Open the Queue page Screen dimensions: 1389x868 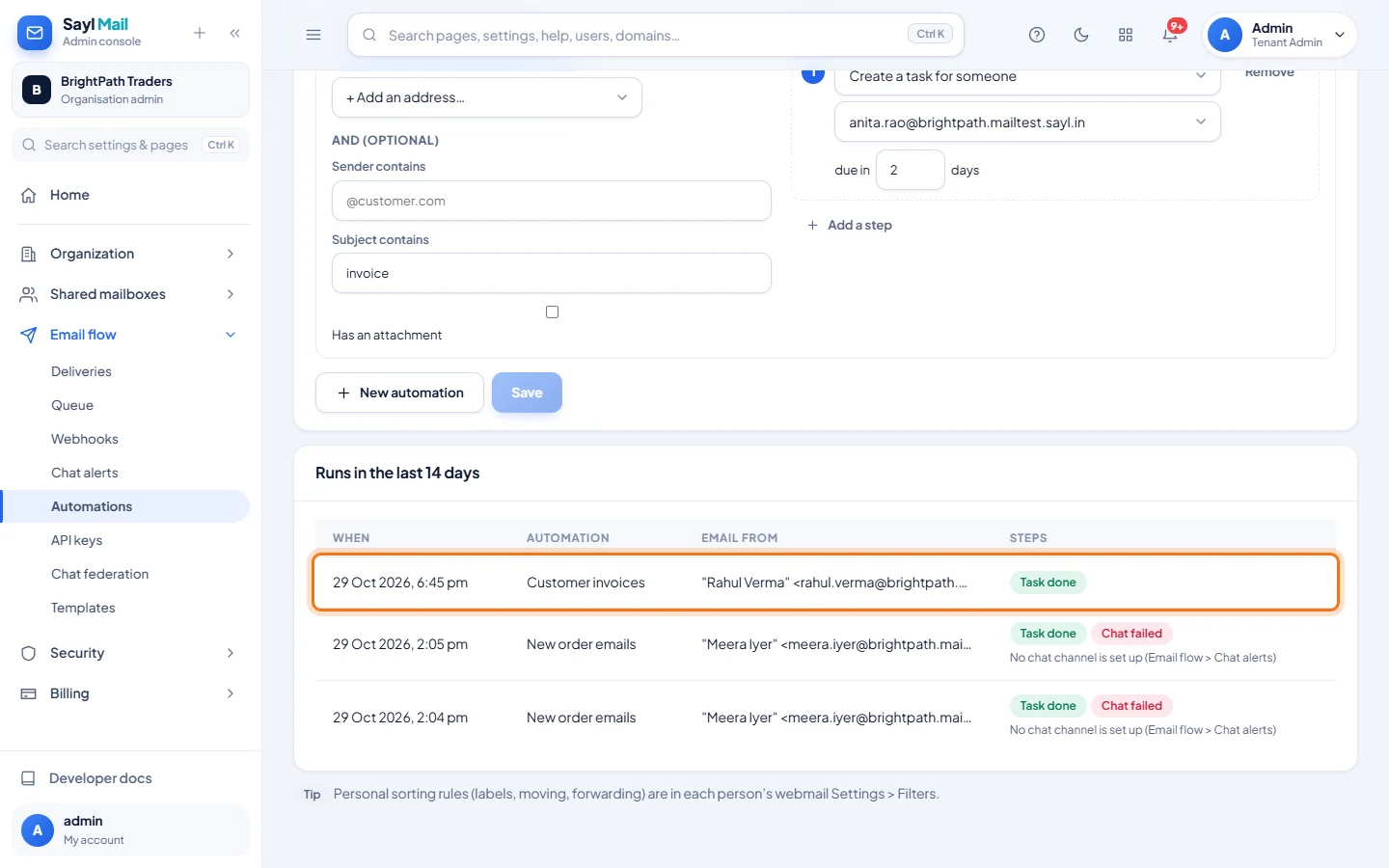tap(72, 405)
